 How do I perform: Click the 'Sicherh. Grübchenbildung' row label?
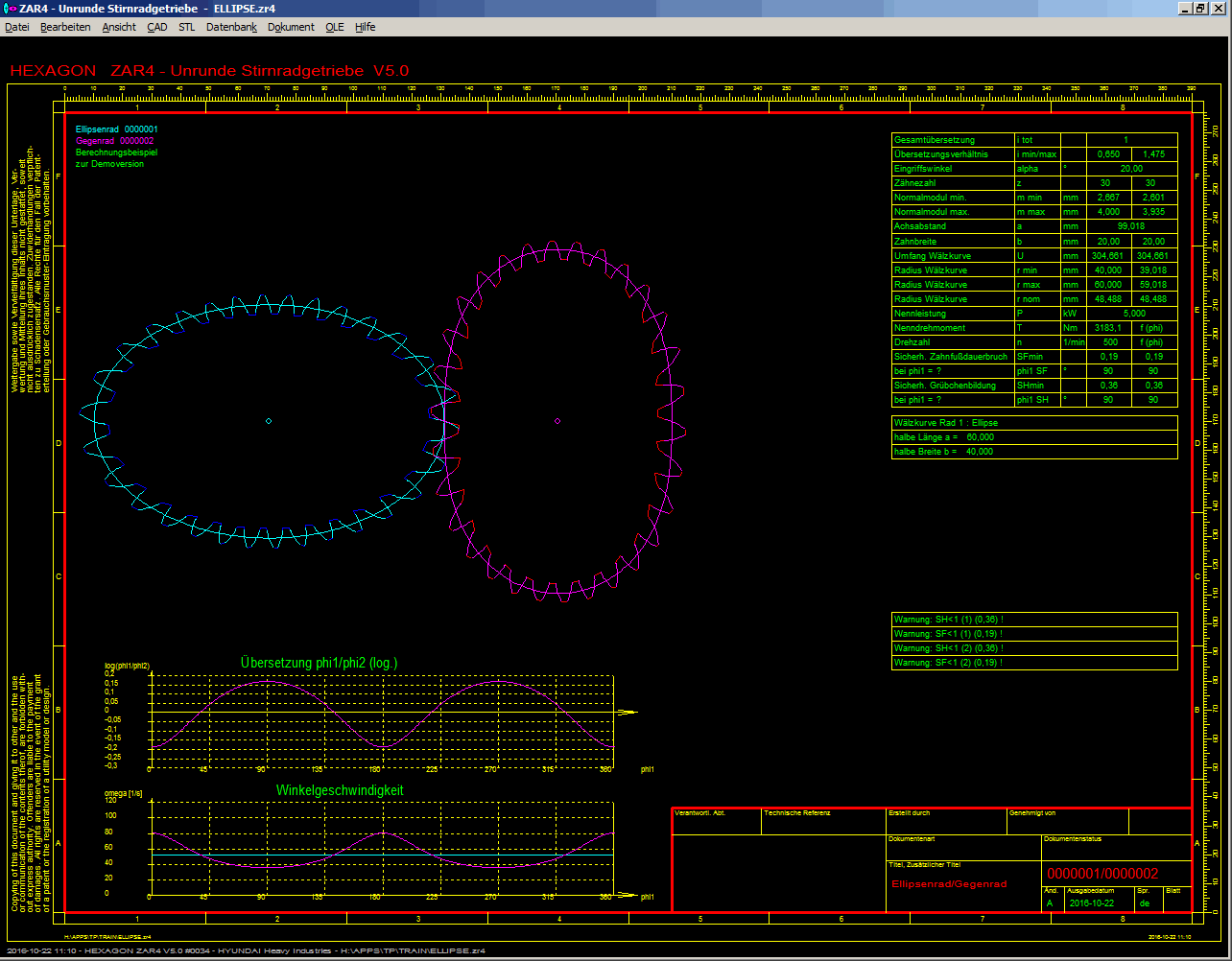pos(945,385)
